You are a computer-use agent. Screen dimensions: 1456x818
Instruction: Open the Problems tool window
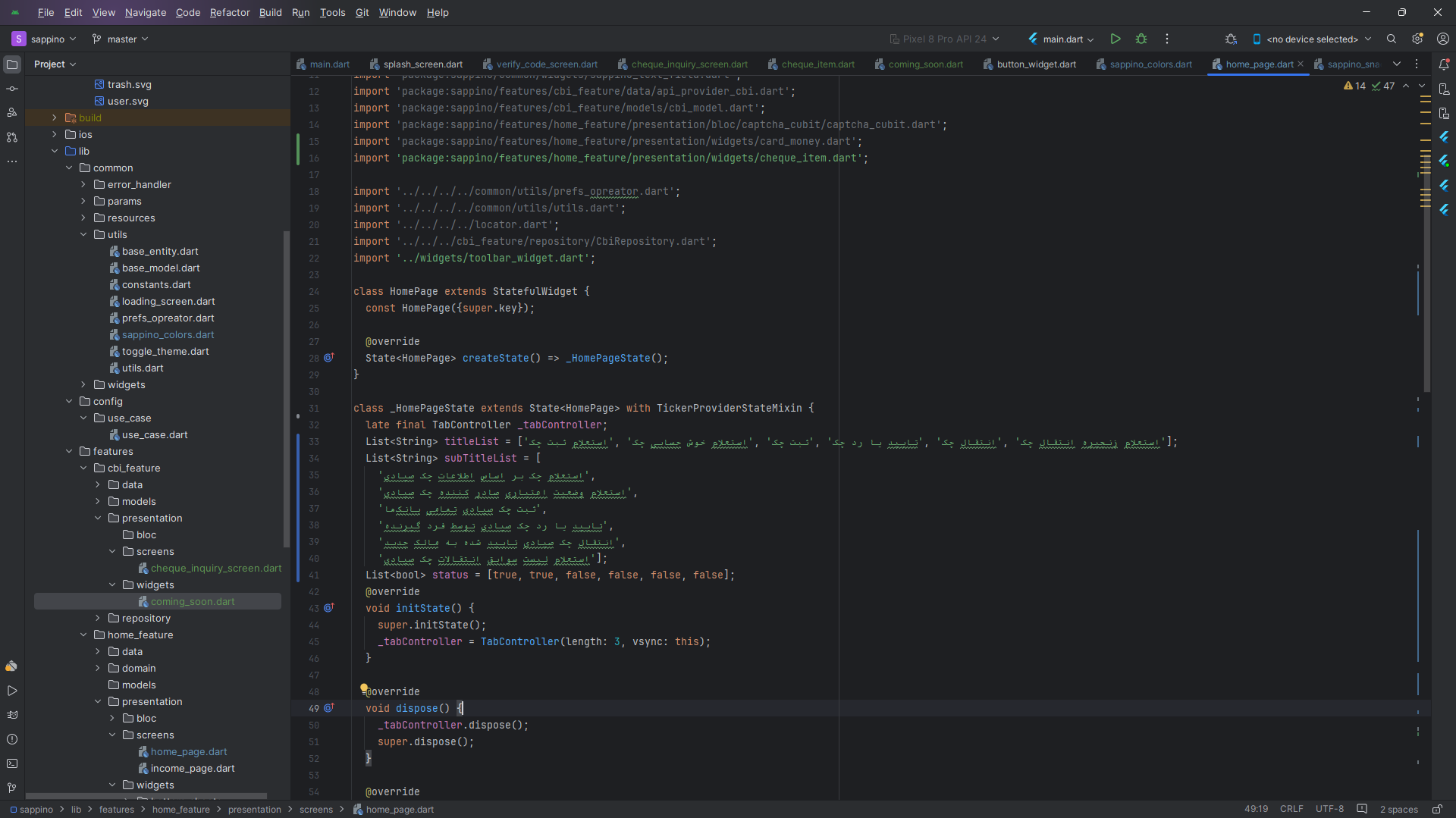pyautogui.click(x=11, y=739)
